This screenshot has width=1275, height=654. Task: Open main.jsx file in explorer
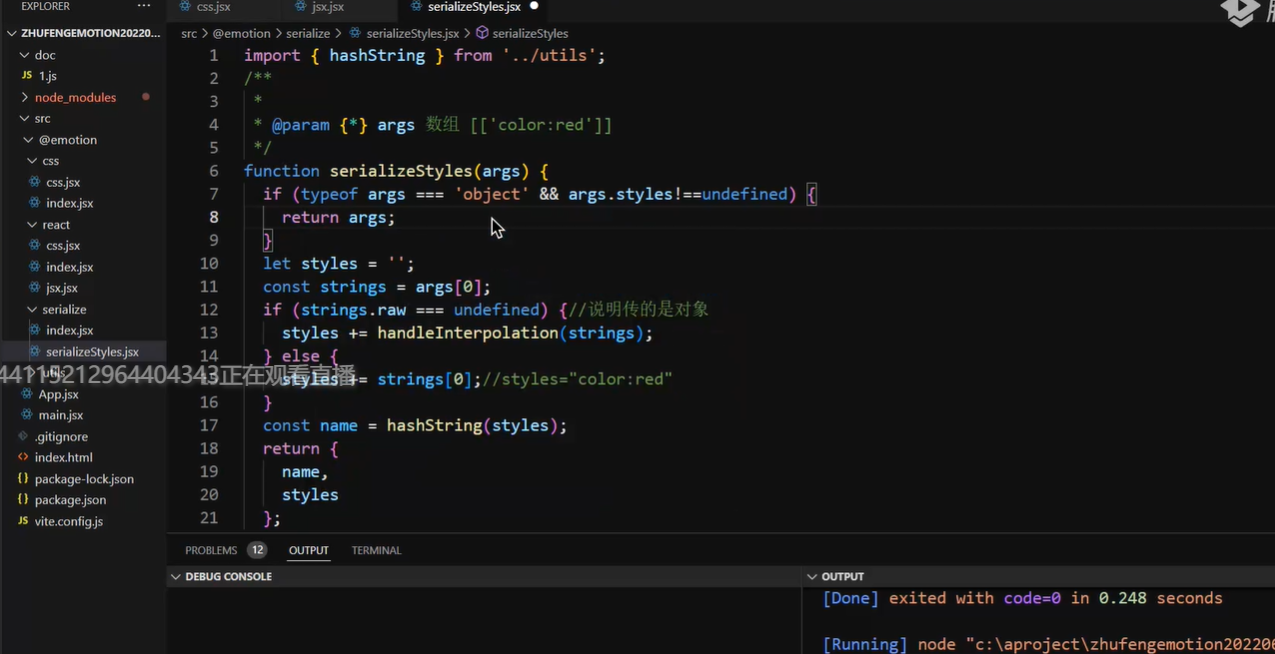click(60, 415)
